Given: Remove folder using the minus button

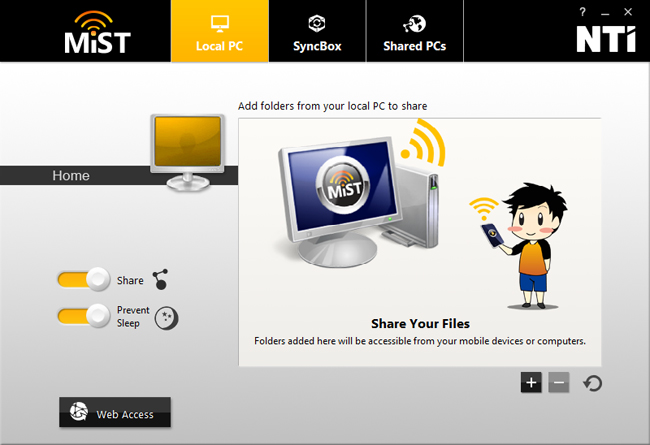Looking at the screenshot, I should (x=558, y=382).
